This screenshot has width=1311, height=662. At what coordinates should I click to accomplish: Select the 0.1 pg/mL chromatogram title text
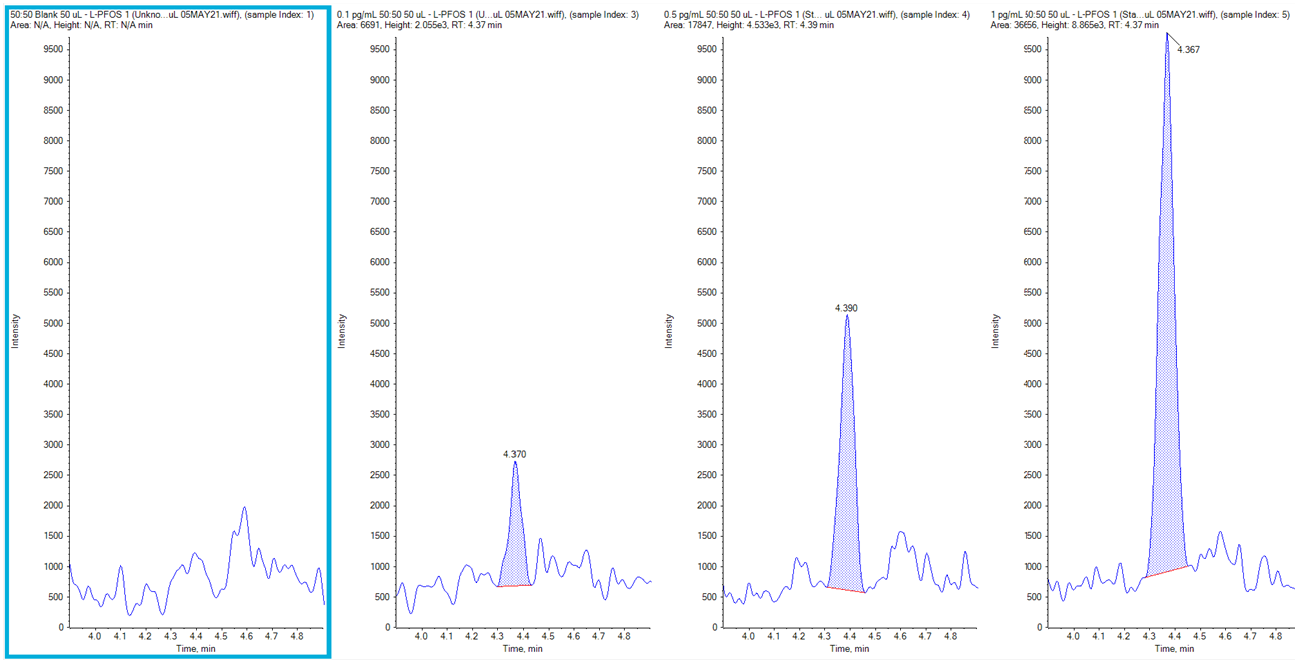coord(487,14)
